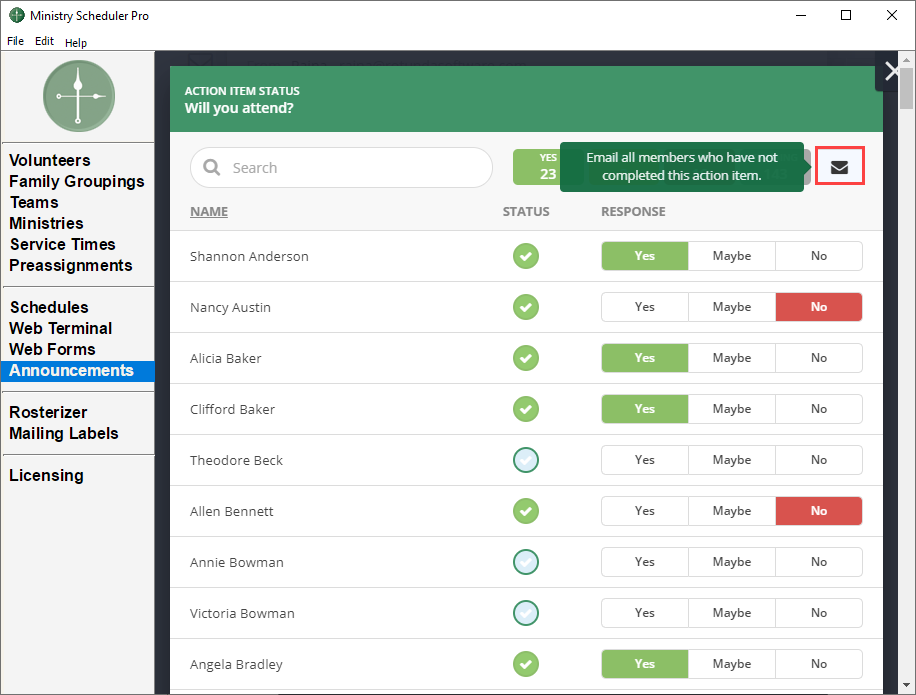916x695 pixels.
Task: Sort by the NAME column header
Action: click(x=209, y=211)
